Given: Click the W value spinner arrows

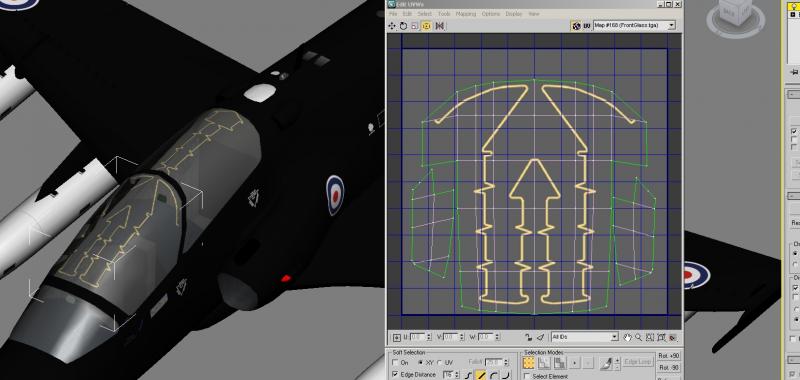Looking at the screenshot, I should (496, 337).
